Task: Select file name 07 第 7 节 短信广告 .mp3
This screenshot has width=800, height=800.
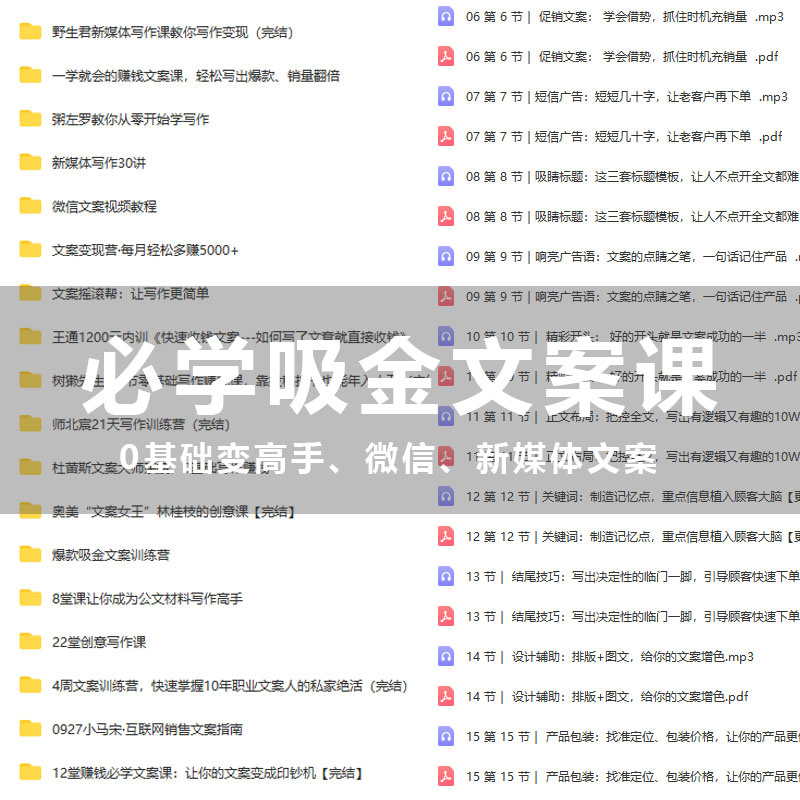Action: pyautogui.click(x=627, y=96)
